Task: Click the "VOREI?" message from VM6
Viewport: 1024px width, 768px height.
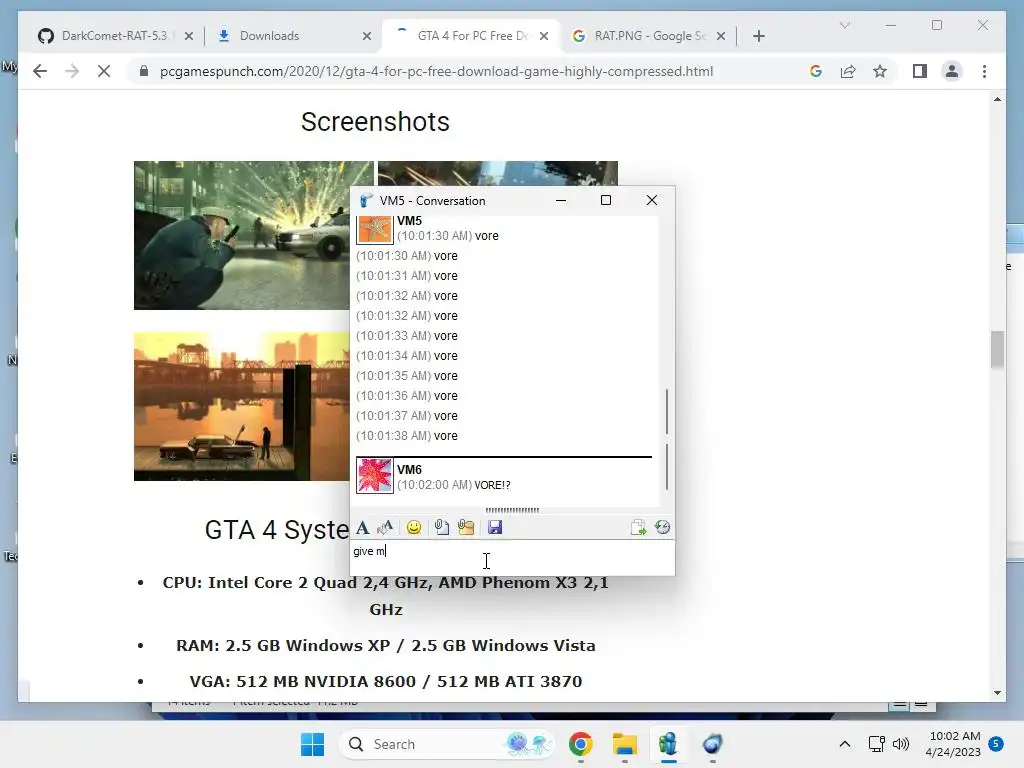Action: tap(492, 485)
